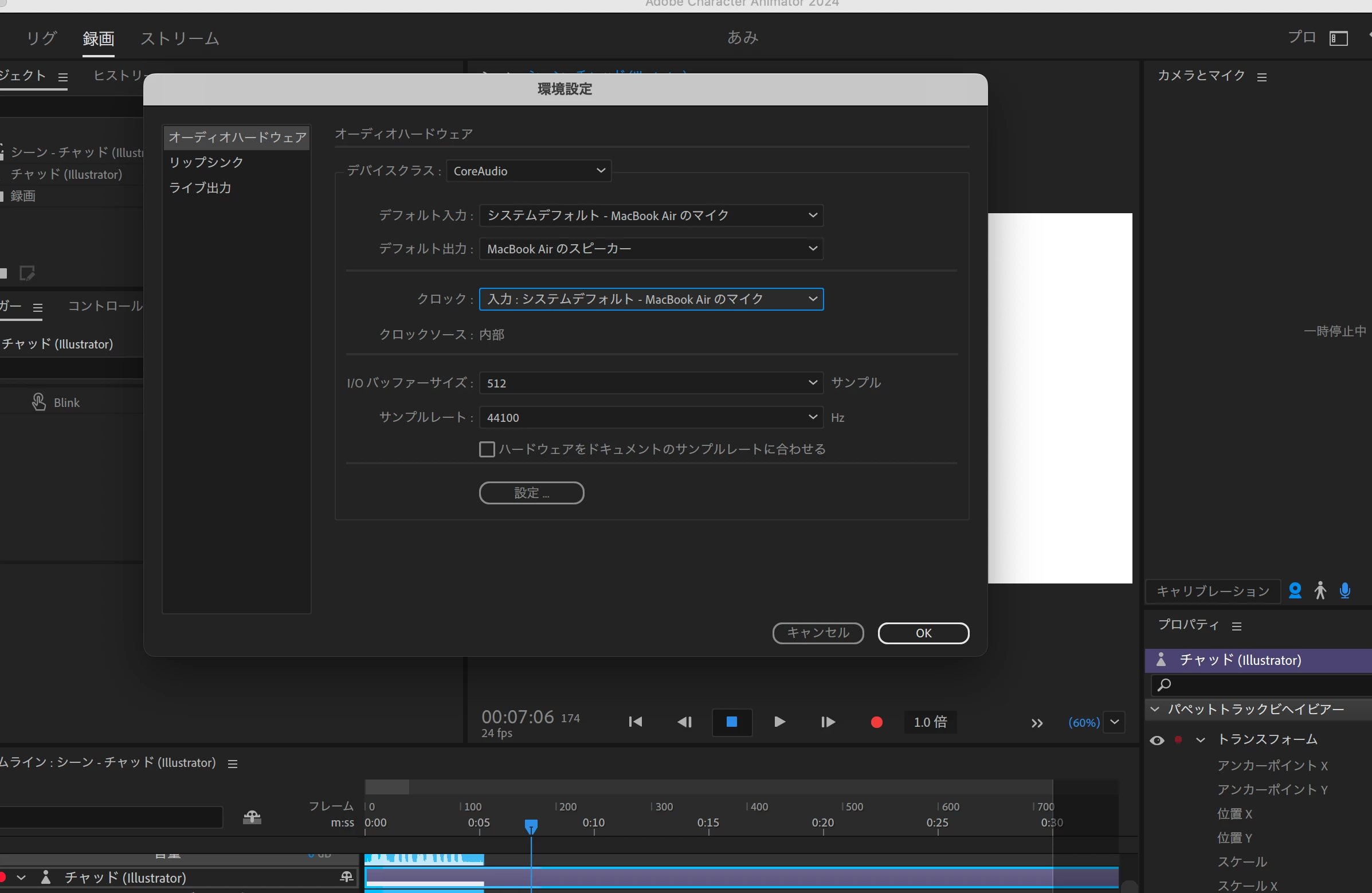This screenshot has width=1372, height=893.
Task: Click the body tracking icon
Action: pyautogui.click(x=1320, y=590)
